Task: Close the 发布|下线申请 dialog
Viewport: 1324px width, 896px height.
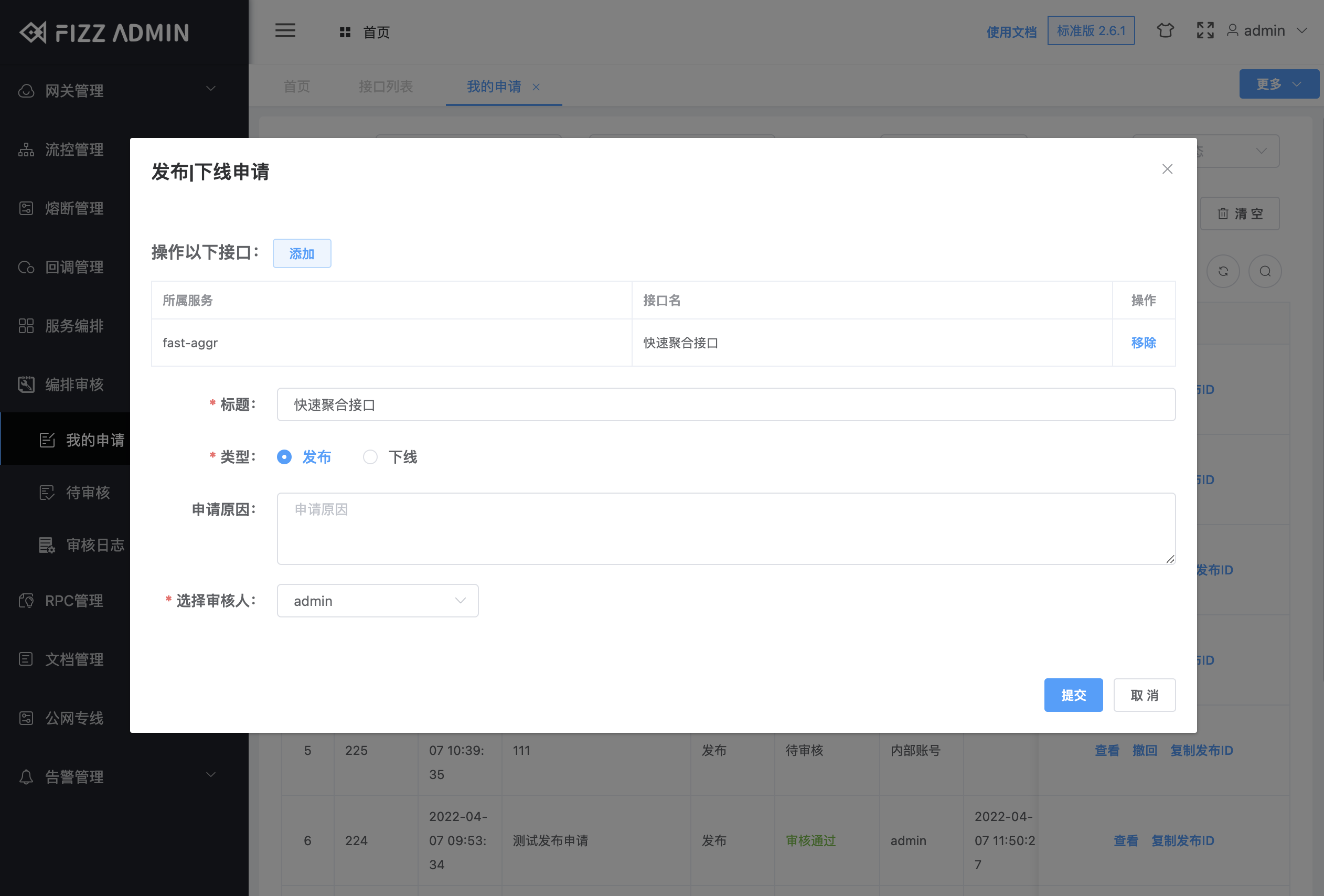Action: coord(1167,169)
